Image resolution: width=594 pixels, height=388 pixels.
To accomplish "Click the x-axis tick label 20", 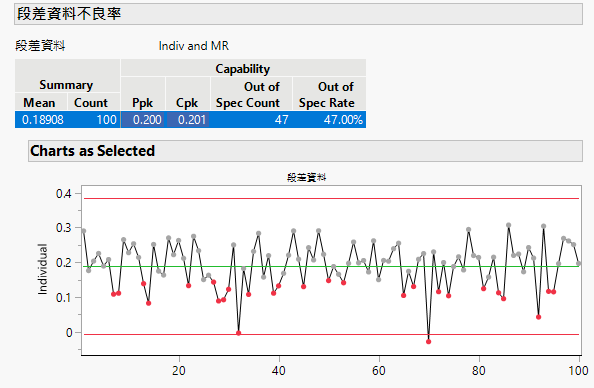I will coord(179,370).
